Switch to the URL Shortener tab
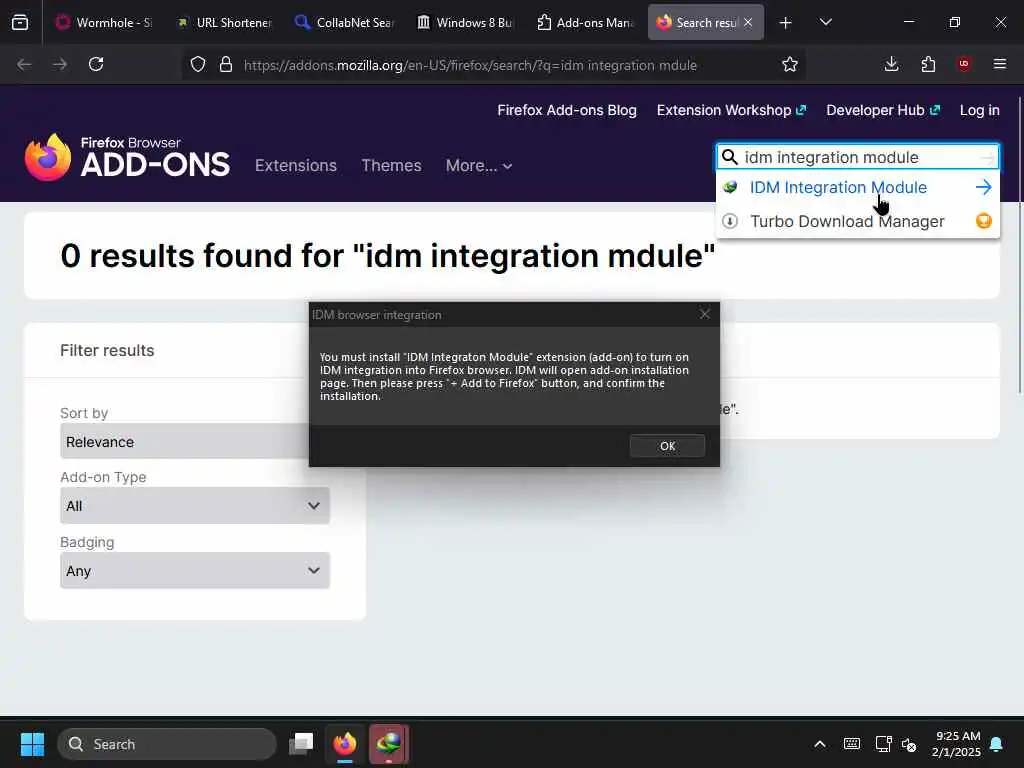The image size is (1024, 768). click(x=225, y=22)
